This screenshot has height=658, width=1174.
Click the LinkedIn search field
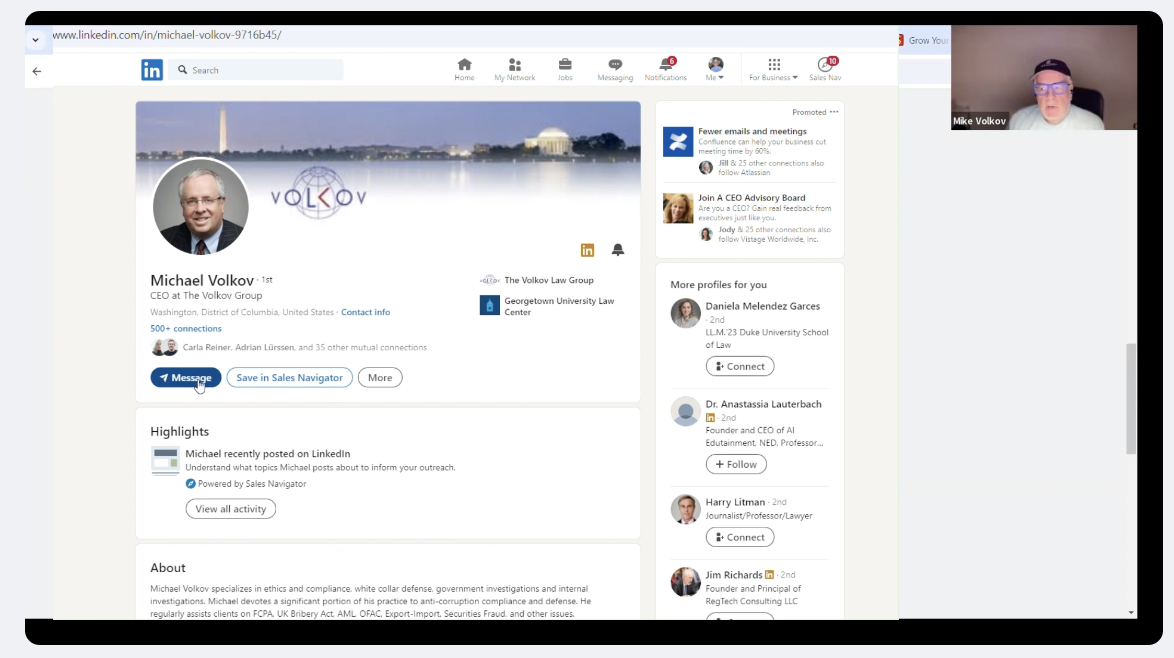pyautogui.click(x=260, y=70)
